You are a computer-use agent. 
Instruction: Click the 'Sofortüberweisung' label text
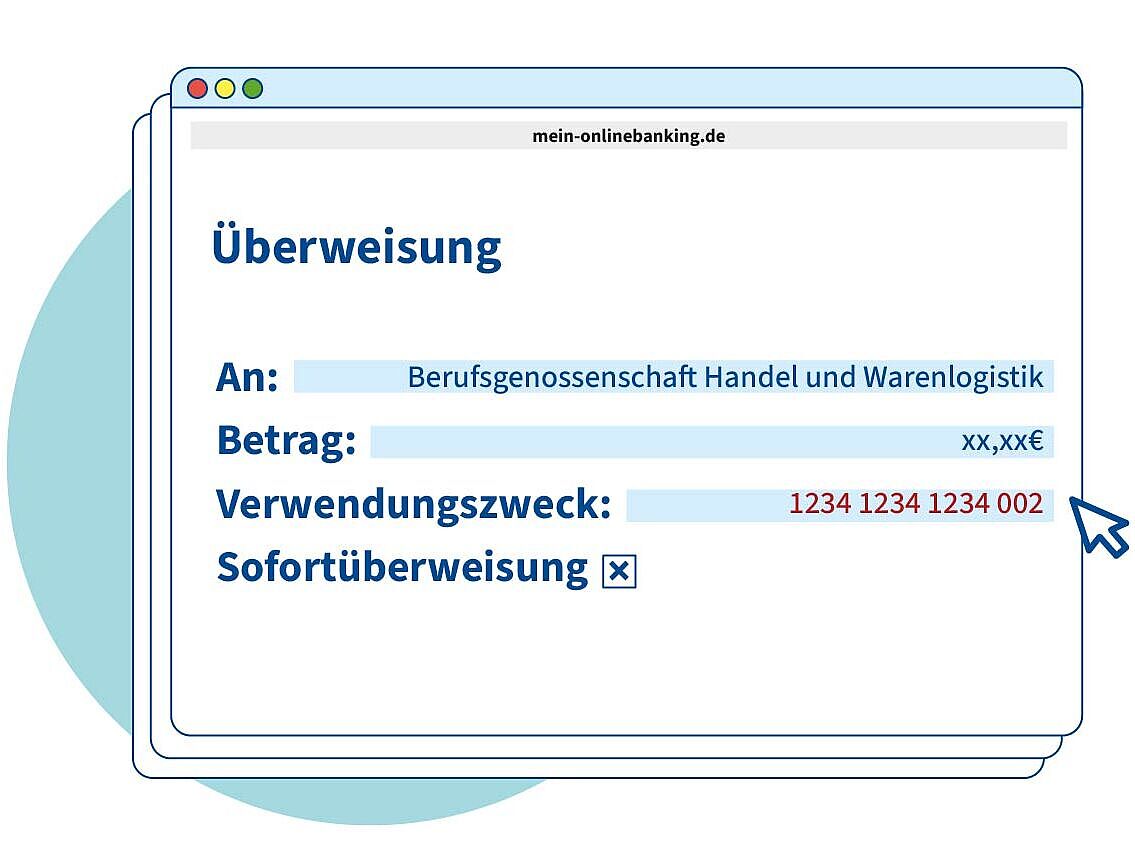tap(402, 568)
